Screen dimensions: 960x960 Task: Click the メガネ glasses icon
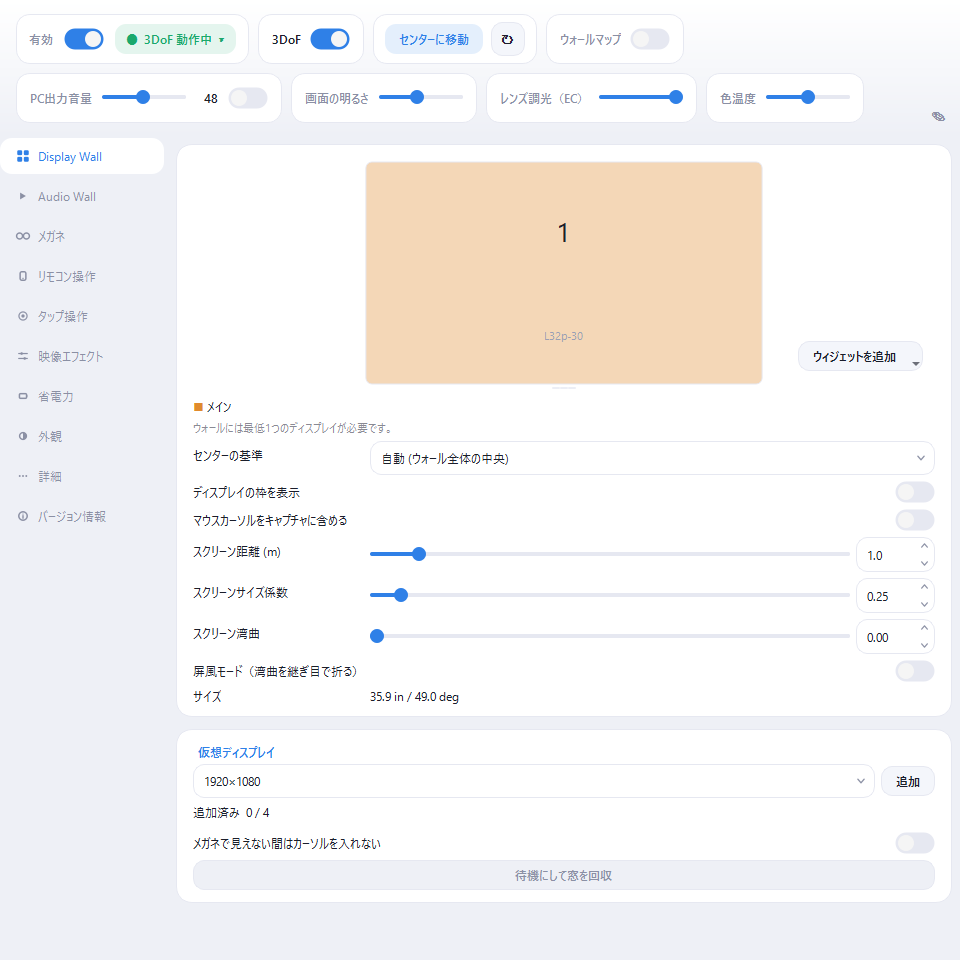tap(23, 236)
